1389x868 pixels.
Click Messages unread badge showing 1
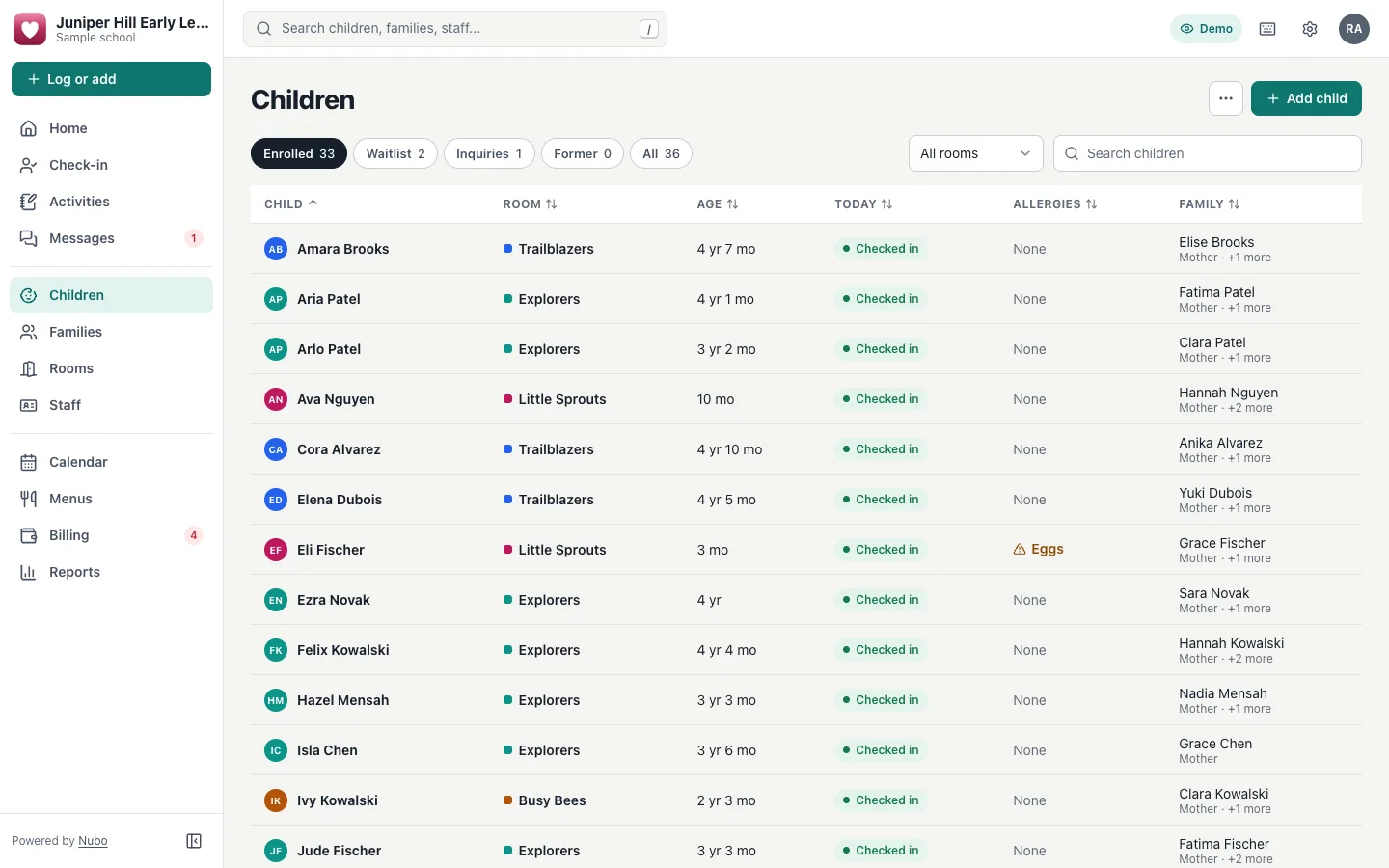coord(194,238)
